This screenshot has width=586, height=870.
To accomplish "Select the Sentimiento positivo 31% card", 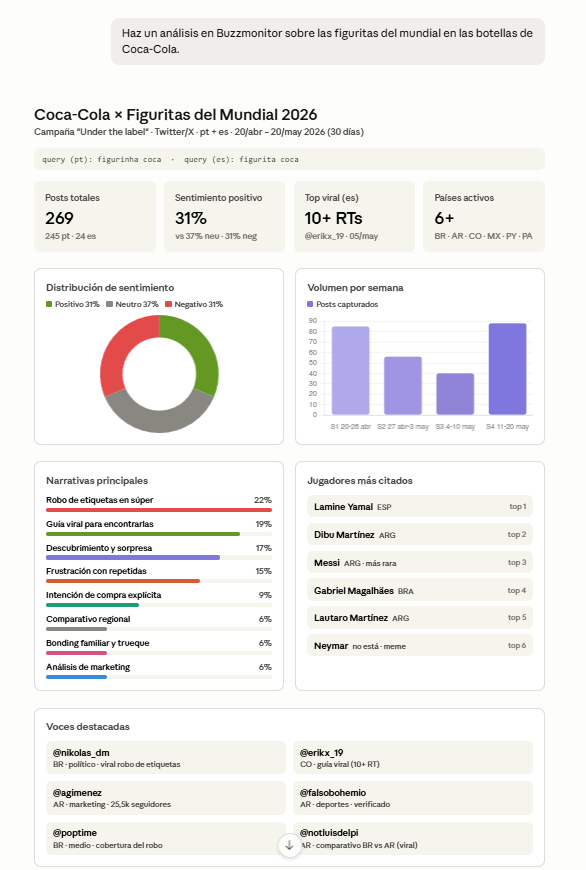I will (x=224, y=216).
